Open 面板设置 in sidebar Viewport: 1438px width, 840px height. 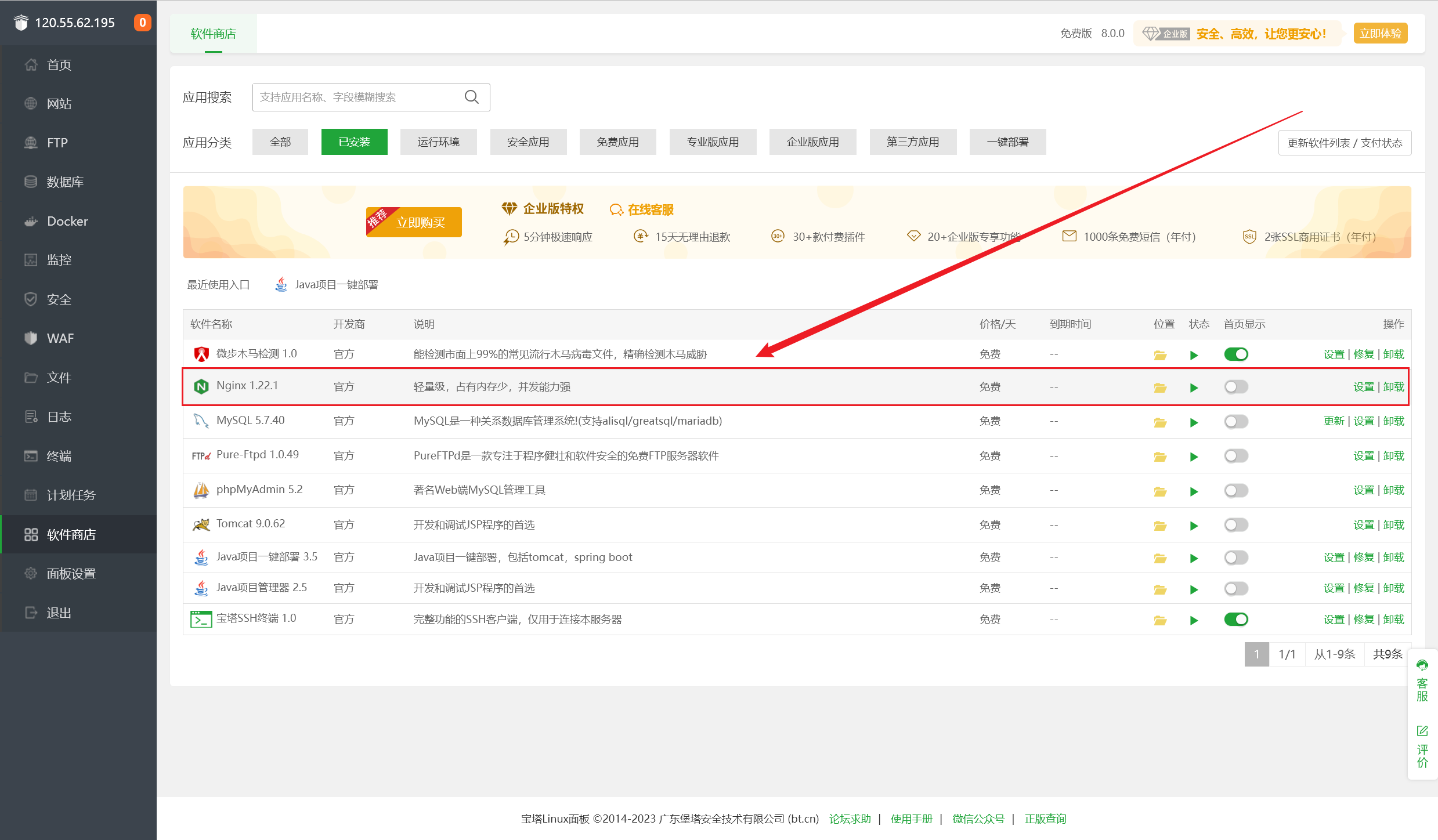point(78,573)
